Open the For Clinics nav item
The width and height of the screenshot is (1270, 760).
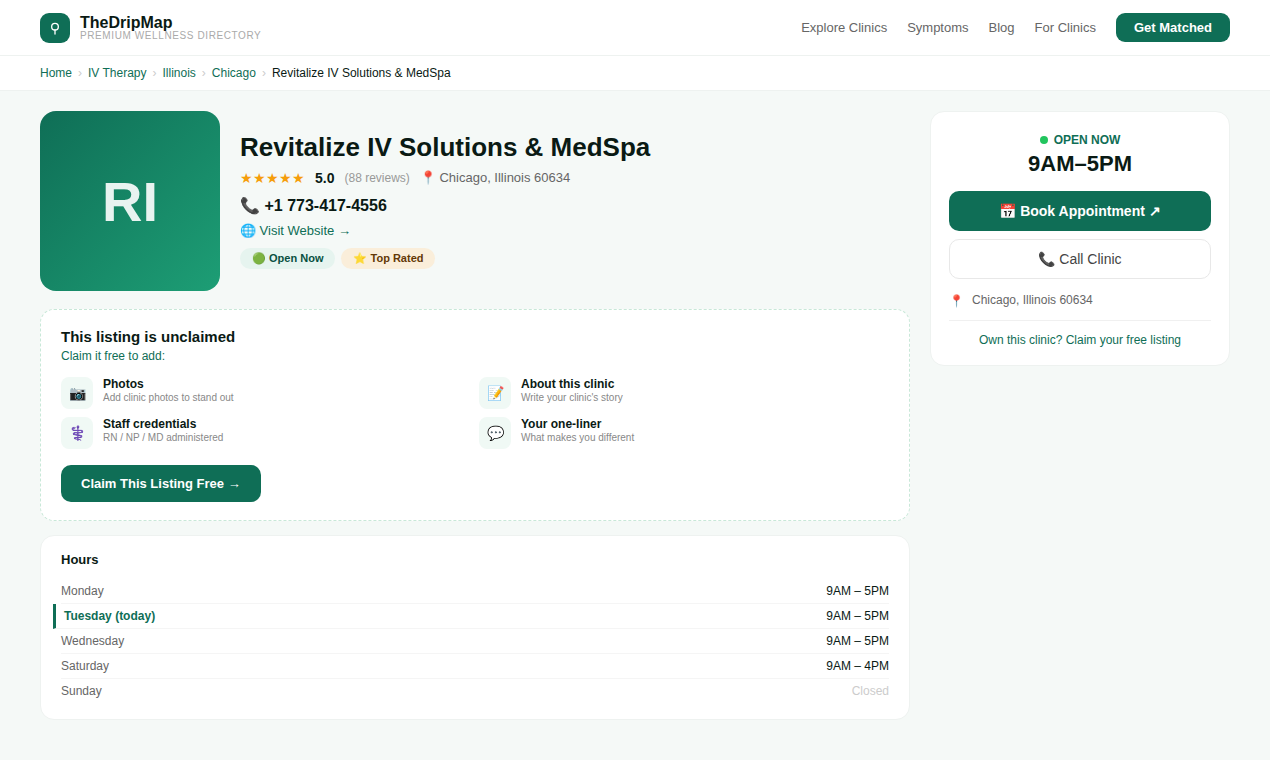point(1065,28)
